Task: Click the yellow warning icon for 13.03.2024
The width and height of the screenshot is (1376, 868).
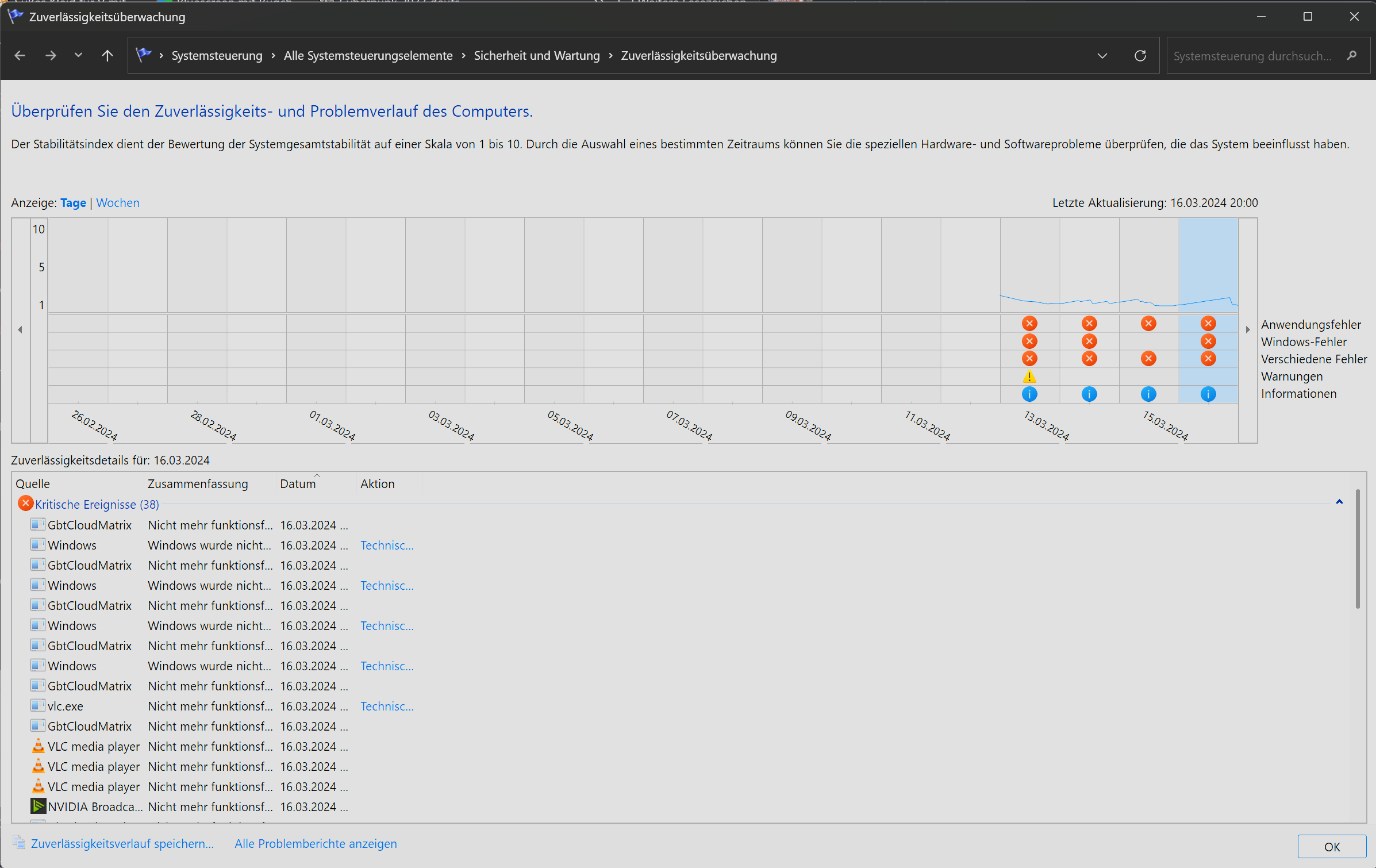Action: [1029, 377]
